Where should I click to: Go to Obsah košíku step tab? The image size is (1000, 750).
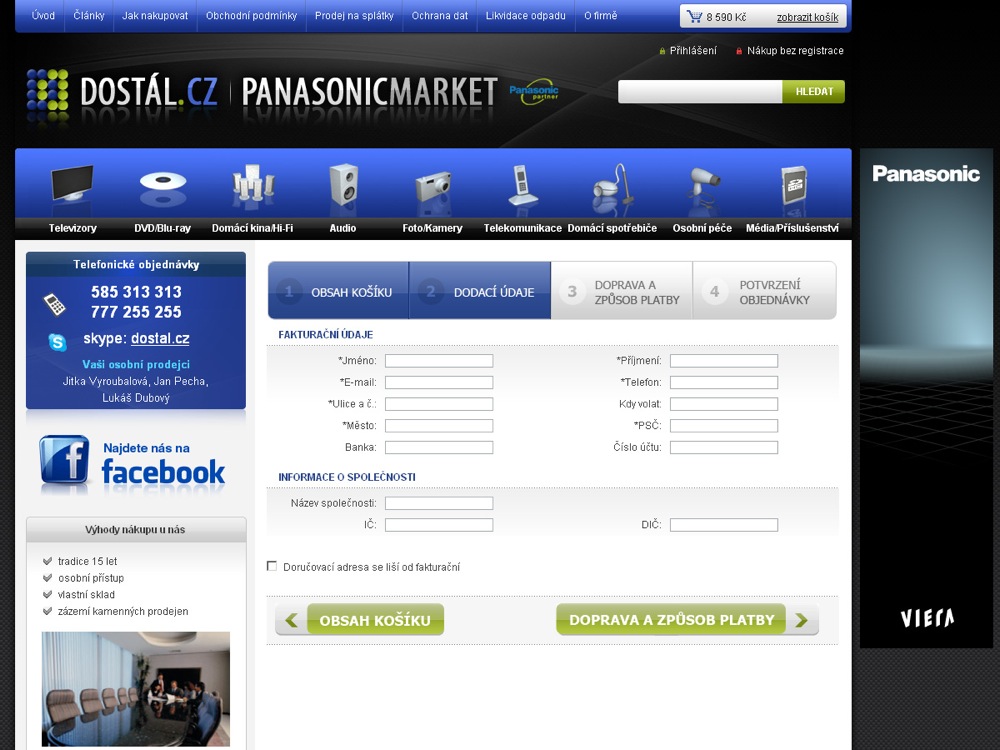[x=338, y=292]
